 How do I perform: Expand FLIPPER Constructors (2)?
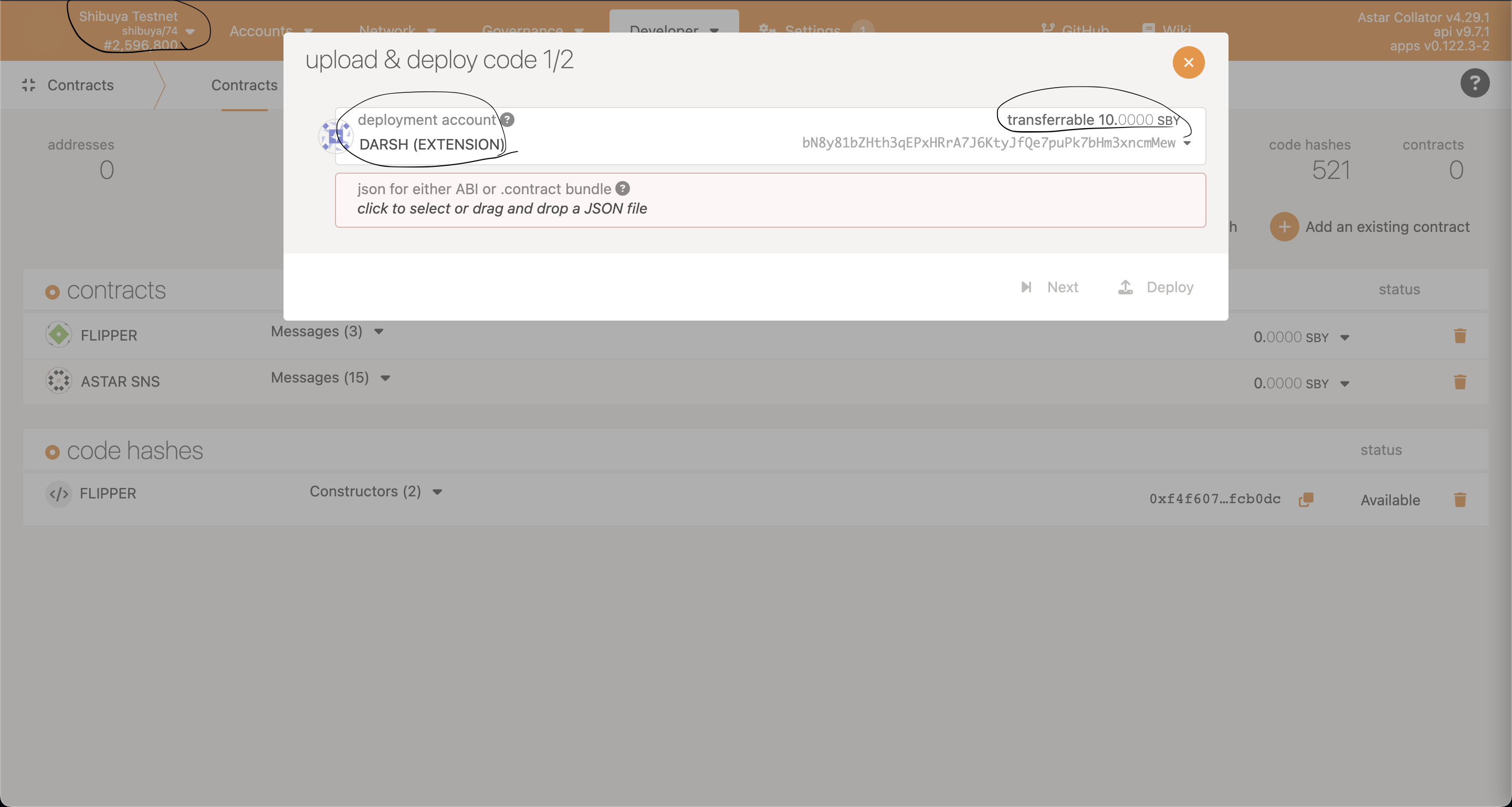pos(376,492)
